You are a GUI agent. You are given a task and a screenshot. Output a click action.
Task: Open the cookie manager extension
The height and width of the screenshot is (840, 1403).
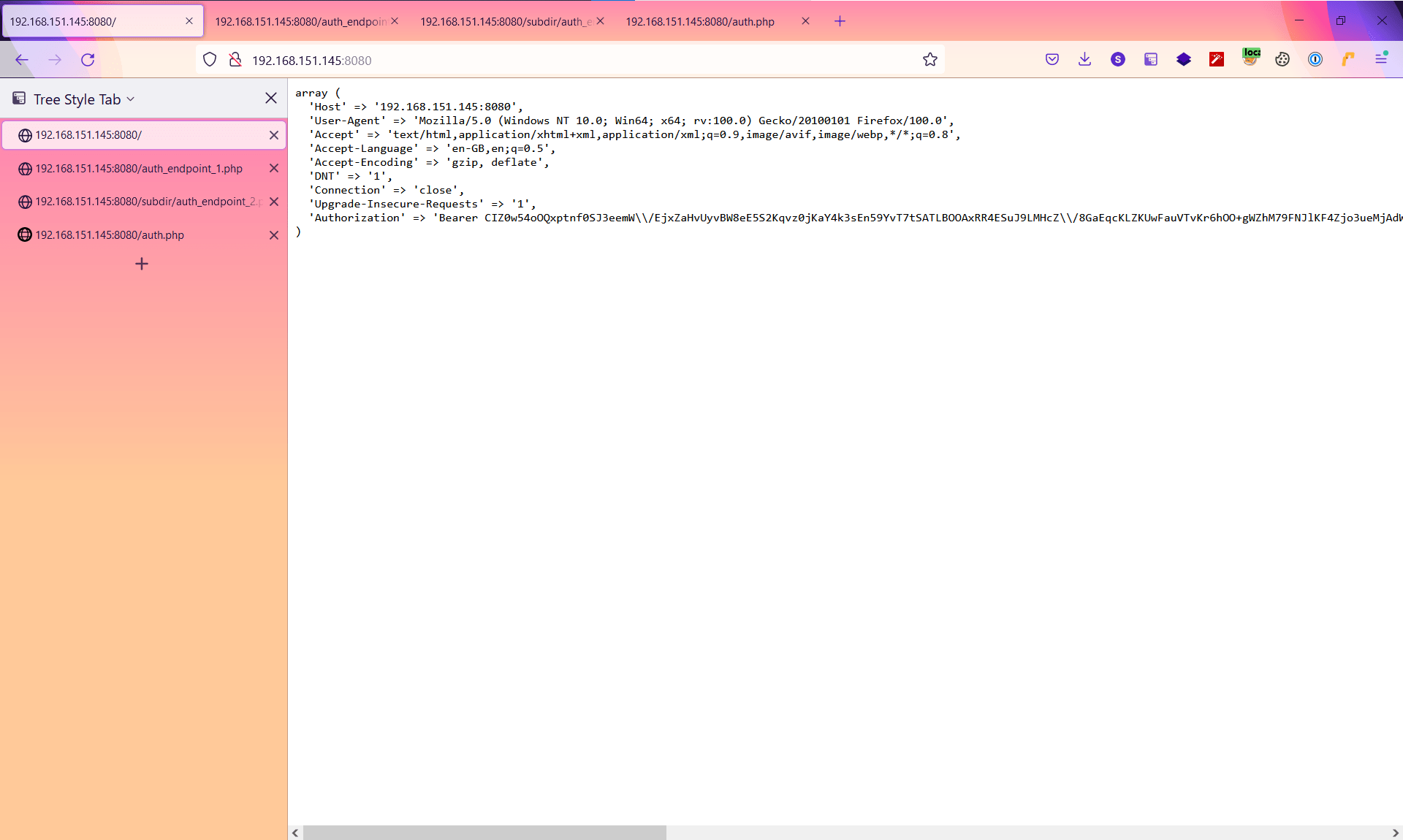coord(1282,60)
